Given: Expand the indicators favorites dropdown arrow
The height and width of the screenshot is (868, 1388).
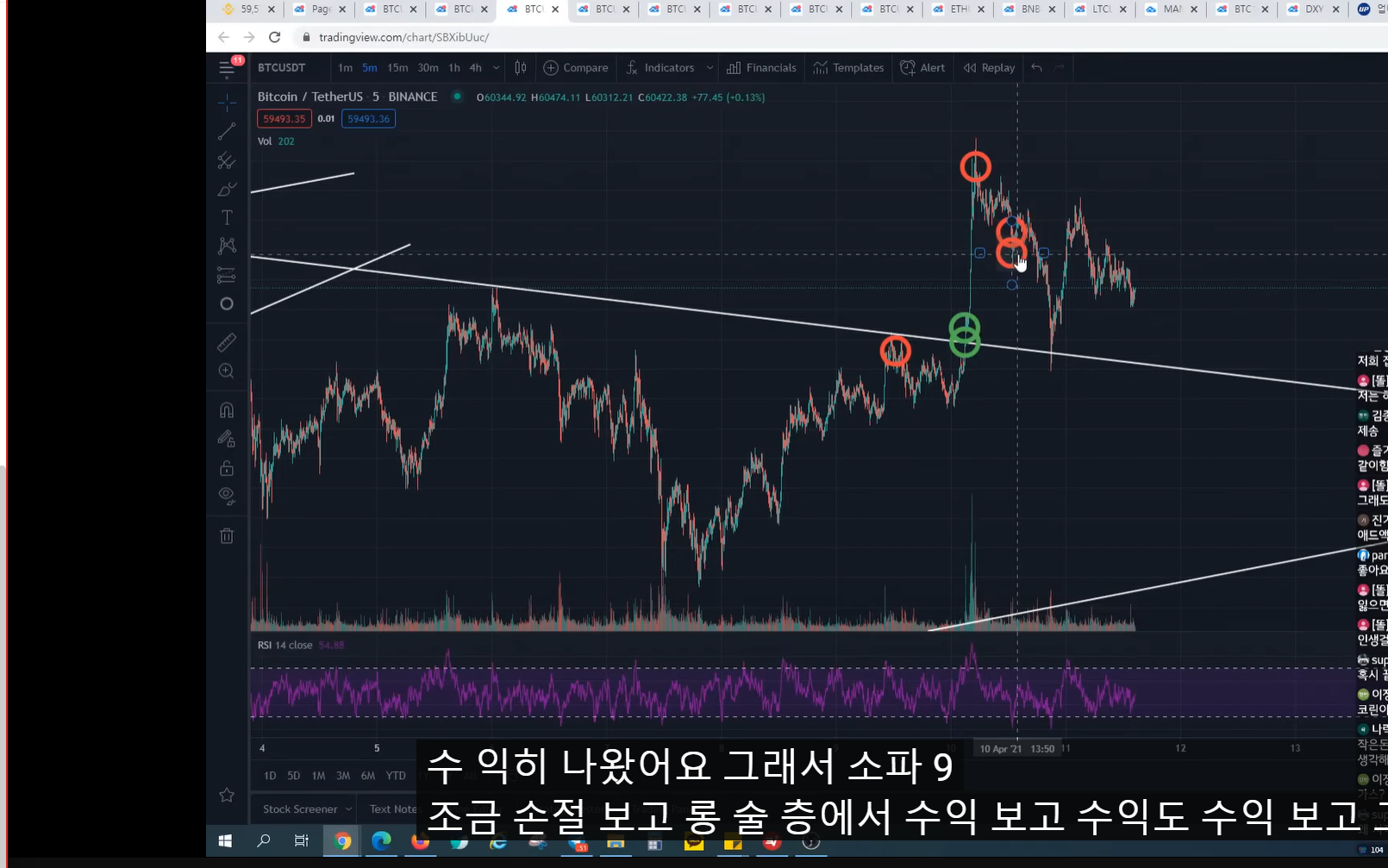Looking at the screenshot, I should coord(710,67).
